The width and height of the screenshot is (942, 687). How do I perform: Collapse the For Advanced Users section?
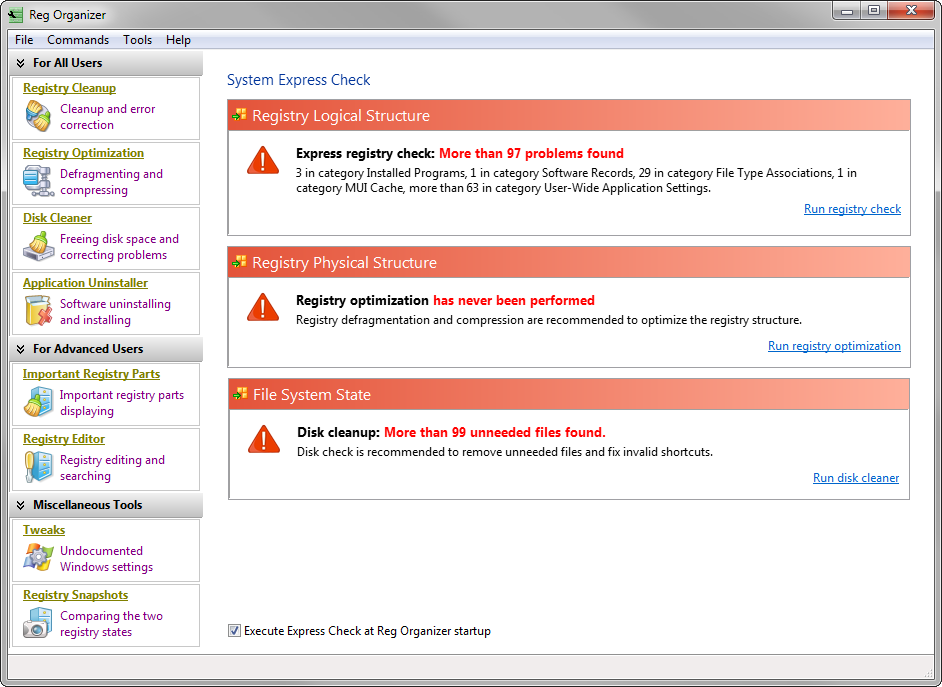[20, 349]
